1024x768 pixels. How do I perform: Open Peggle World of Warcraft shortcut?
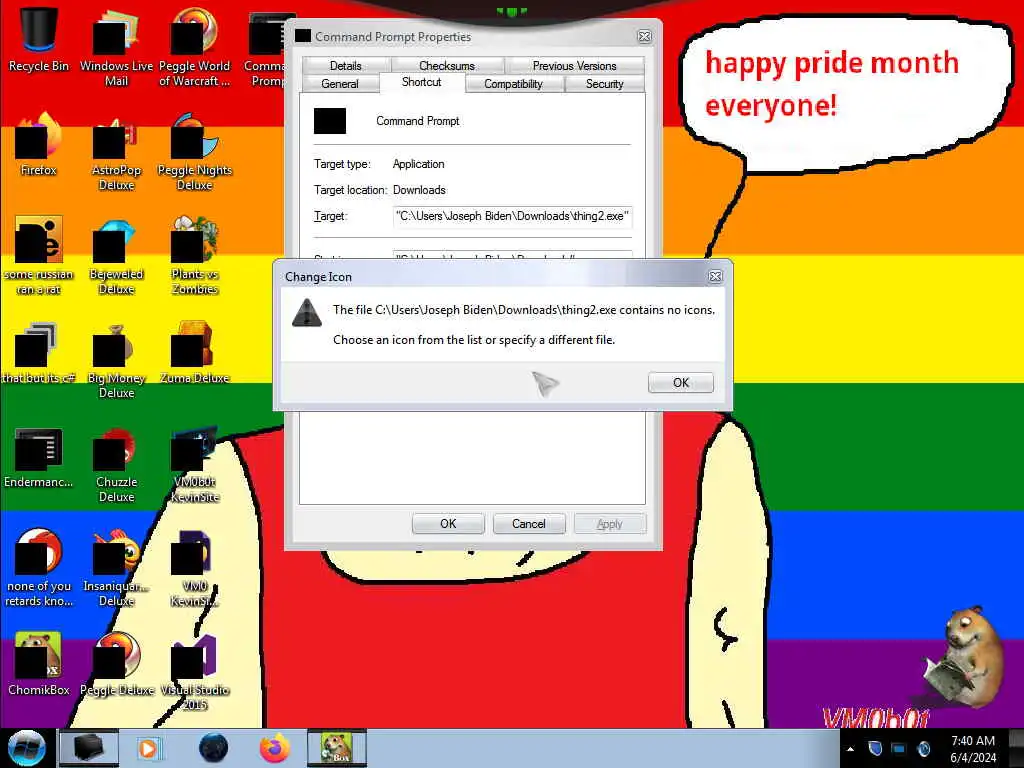click(x=195, y=47)
